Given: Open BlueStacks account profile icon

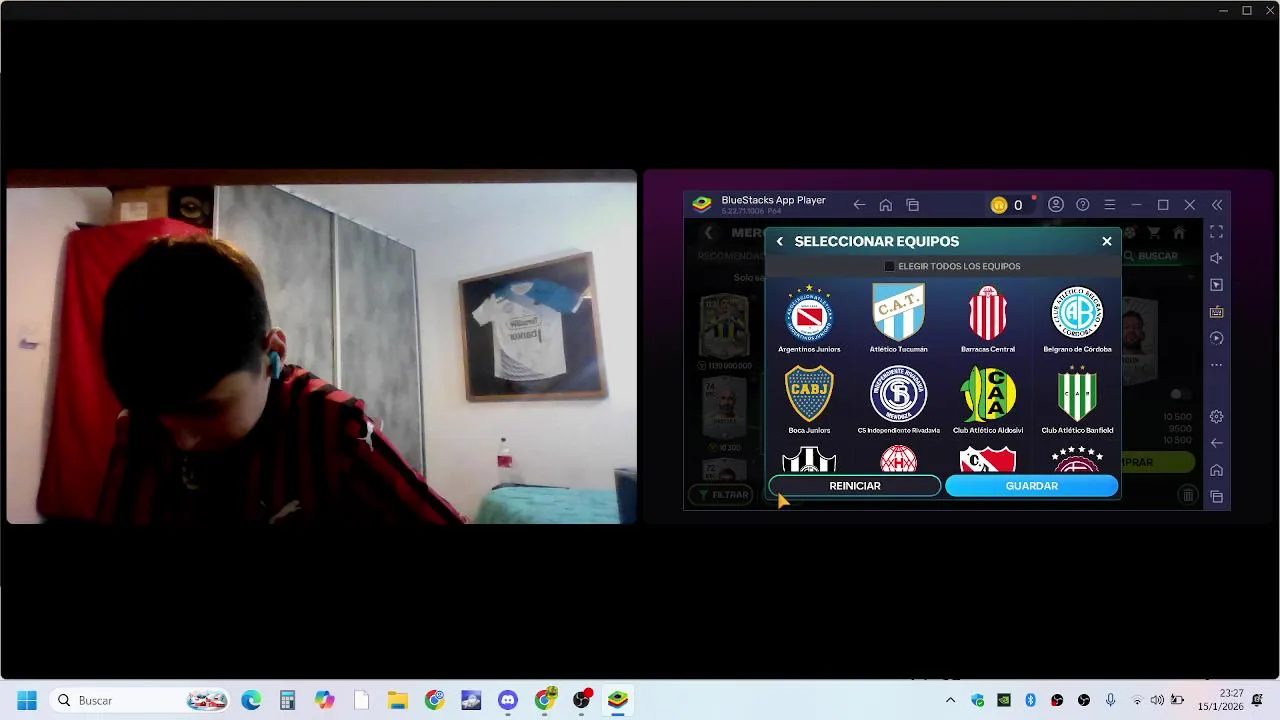Looking at the screenshot, I should tap(1056, 205).
